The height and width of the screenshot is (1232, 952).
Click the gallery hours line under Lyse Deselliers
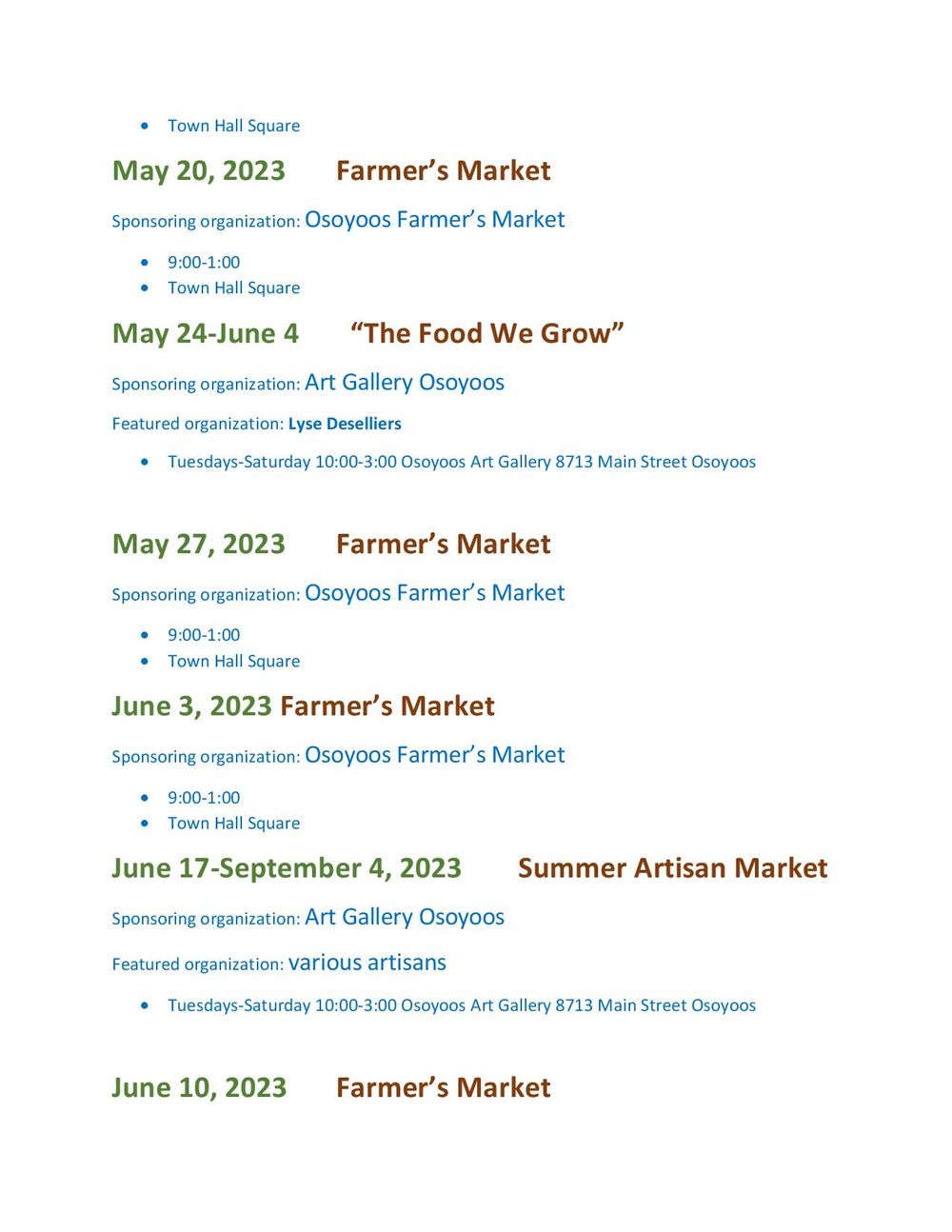tap(462, 463)
